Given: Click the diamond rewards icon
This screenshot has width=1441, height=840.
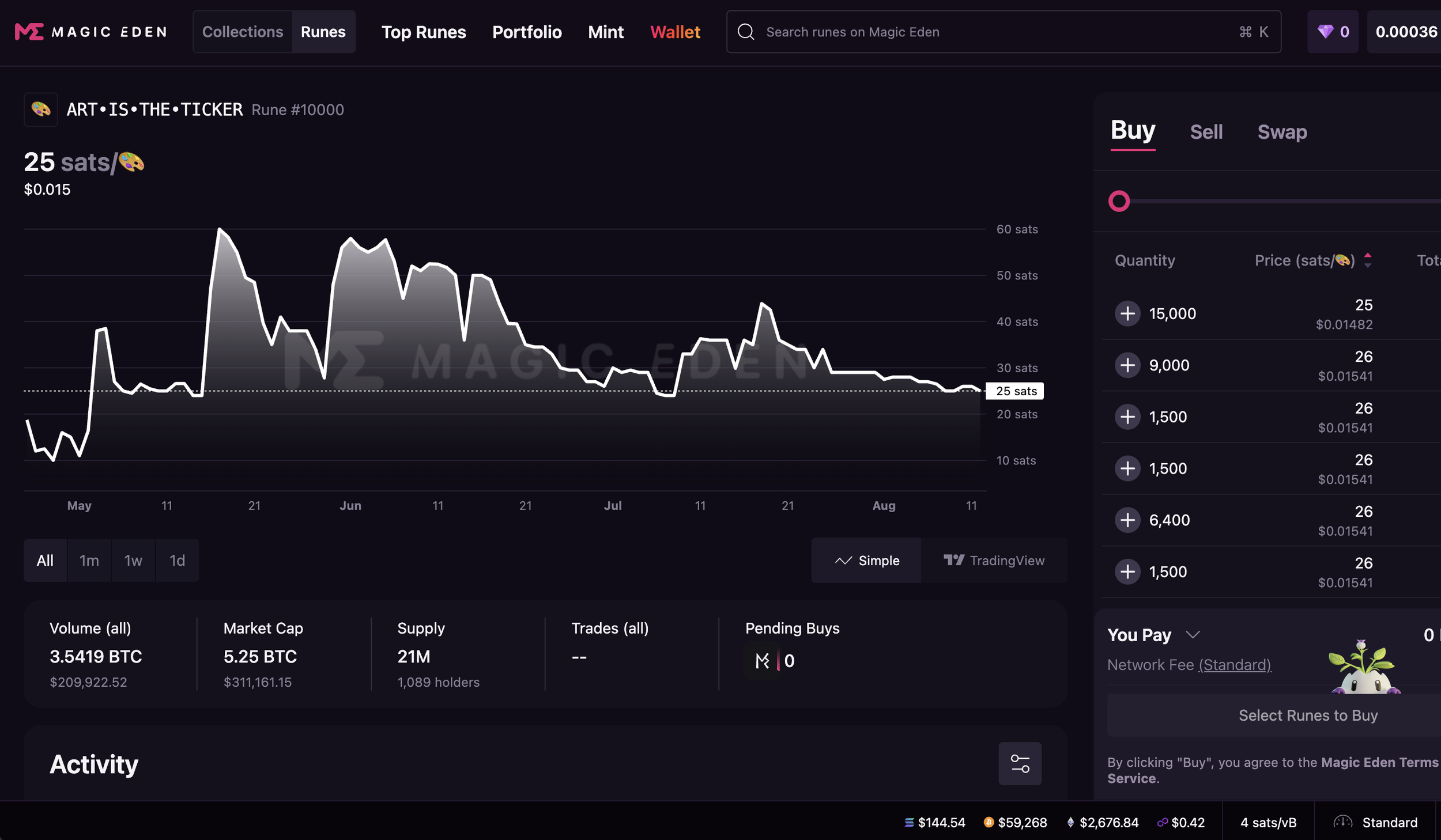Looking at the screenshot, I should pyautogui.click(x=1326, y=32).
